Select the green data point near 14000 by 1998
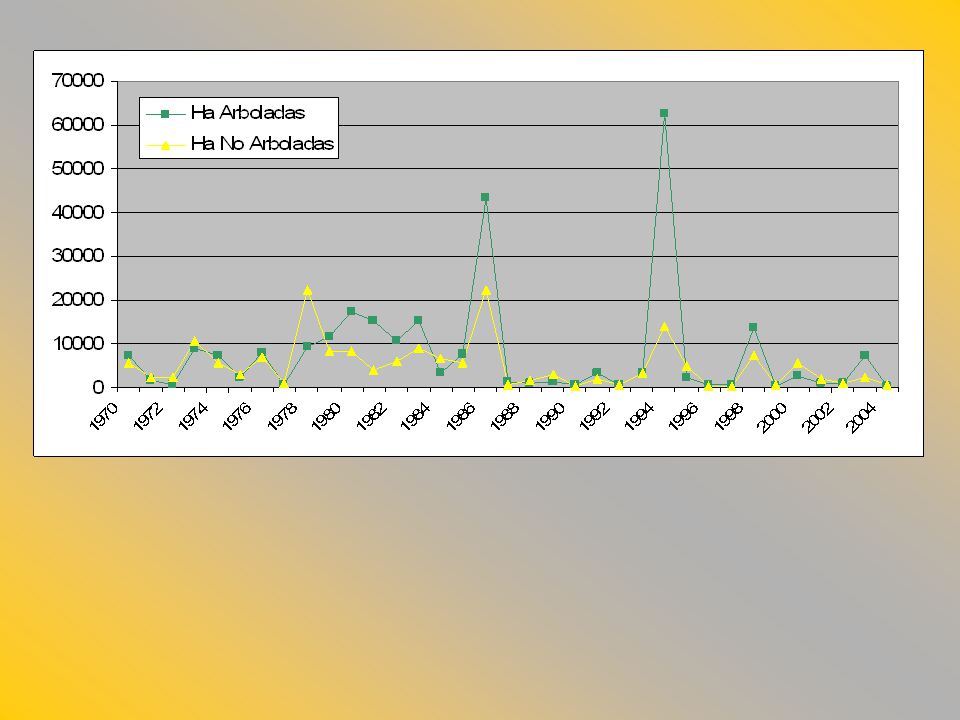The height and width of the screenshot is (720, 960). 753,328
